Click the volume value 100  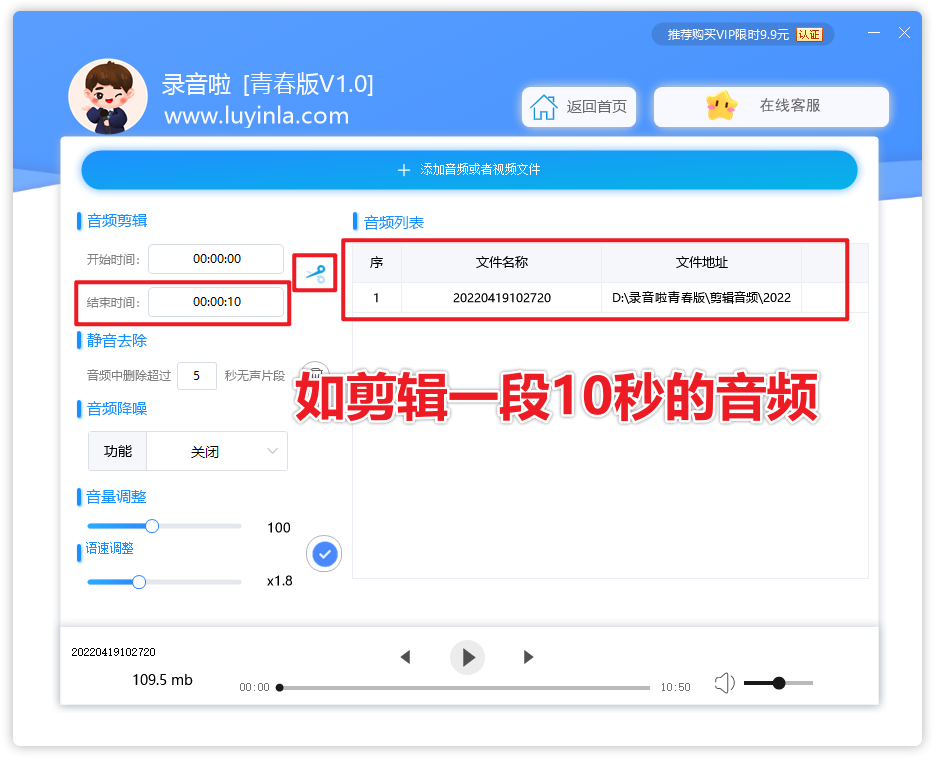coord(279,528)
